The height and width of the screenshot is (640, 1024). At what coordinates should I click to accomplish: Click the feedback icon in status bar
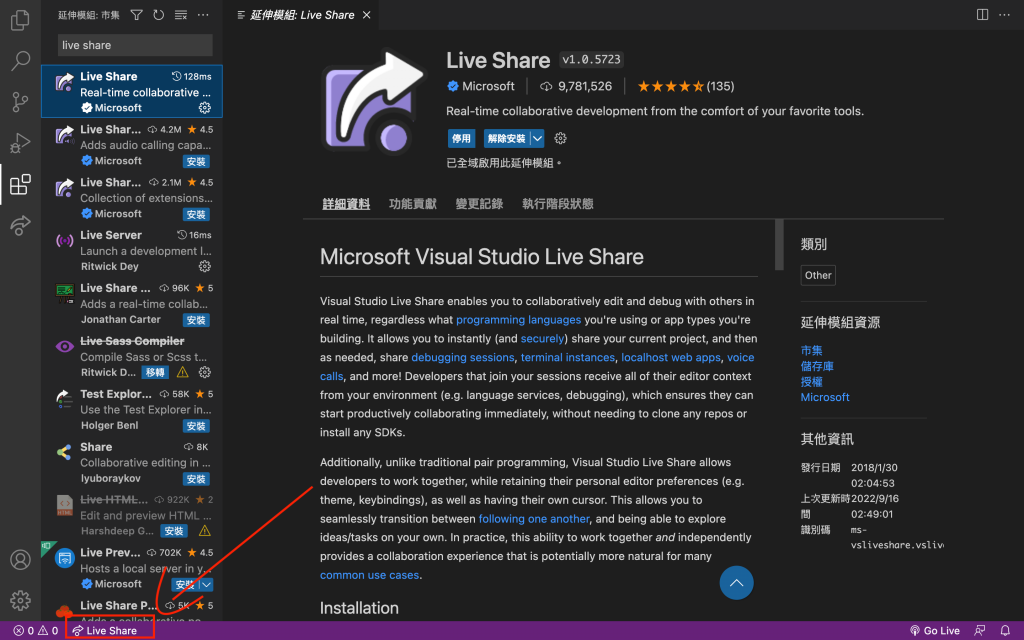[980, 630]
